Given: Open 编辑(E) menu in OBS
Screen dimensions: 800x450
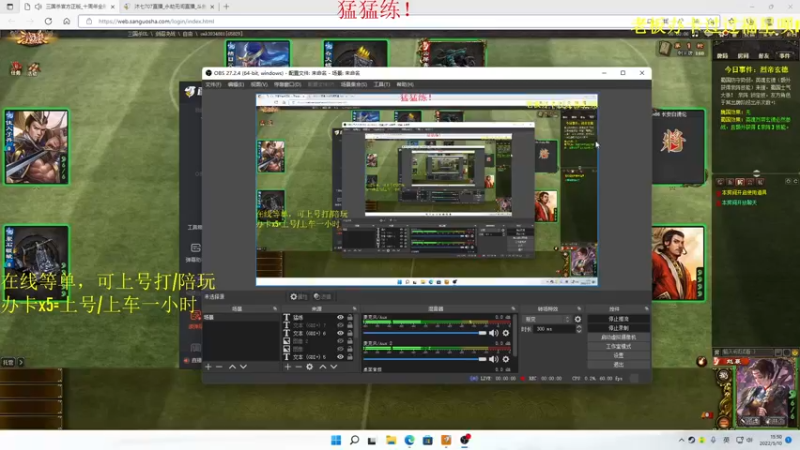Looking at the screenshot, I should coord(236,84).
